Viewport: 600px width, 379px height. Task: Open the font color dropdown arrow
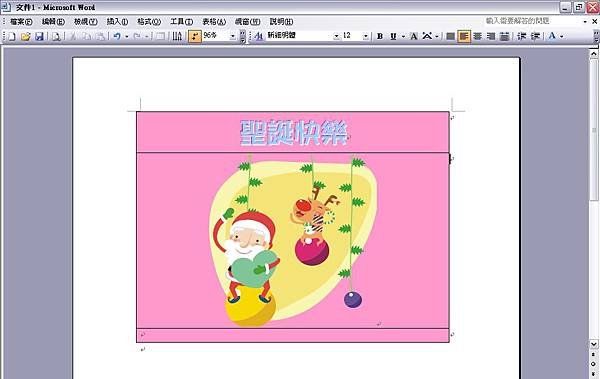(562, 36)
